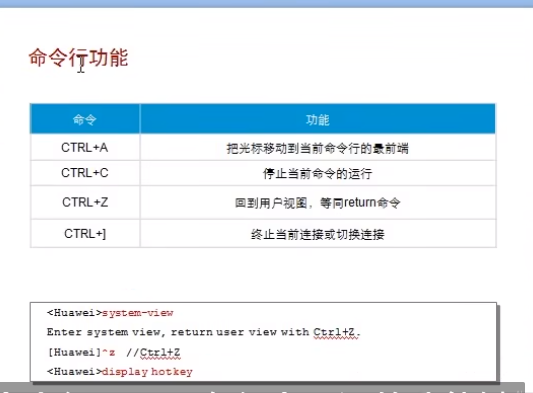Select the 回到用户视图 return command description
The image size is (533, 393).
pos(317,203)
